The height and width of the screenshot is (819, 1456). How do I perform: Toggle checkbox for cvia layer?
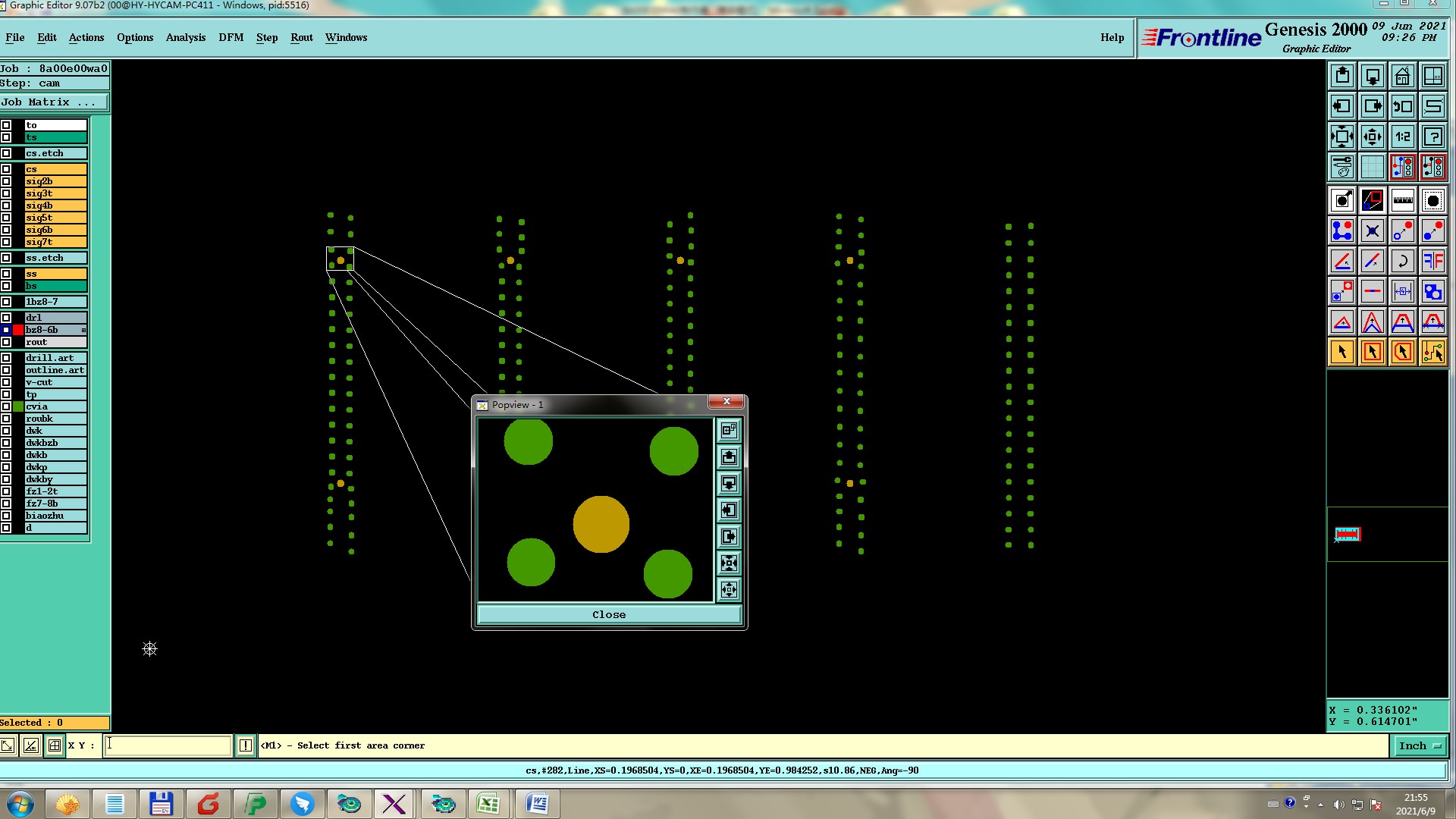point(6,406)
